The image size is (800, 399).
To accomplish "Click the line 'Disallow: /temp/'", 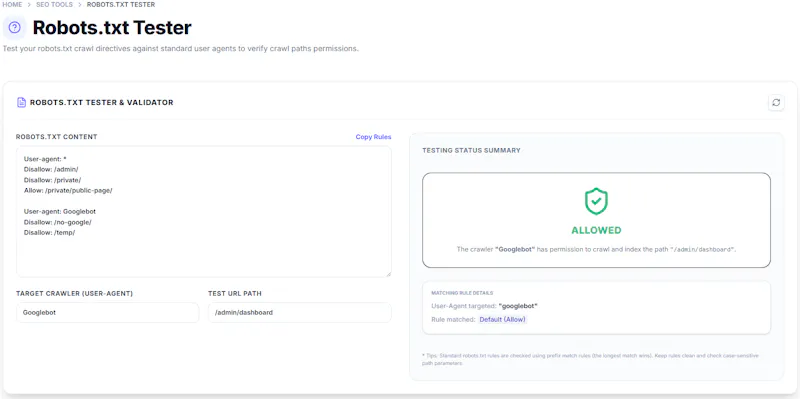I will [x=49, y=233].
